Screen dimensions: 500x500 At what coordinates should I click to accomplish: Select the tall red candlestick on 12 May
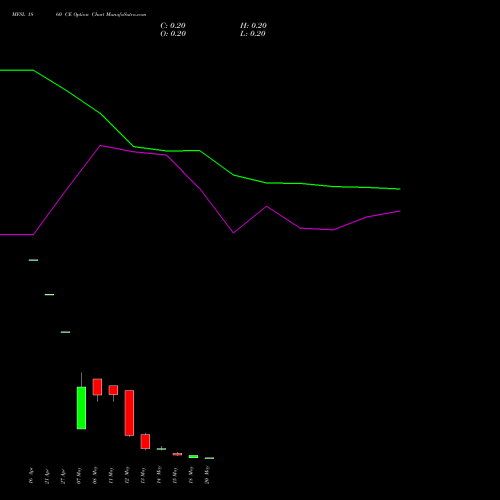coord(129,413)
